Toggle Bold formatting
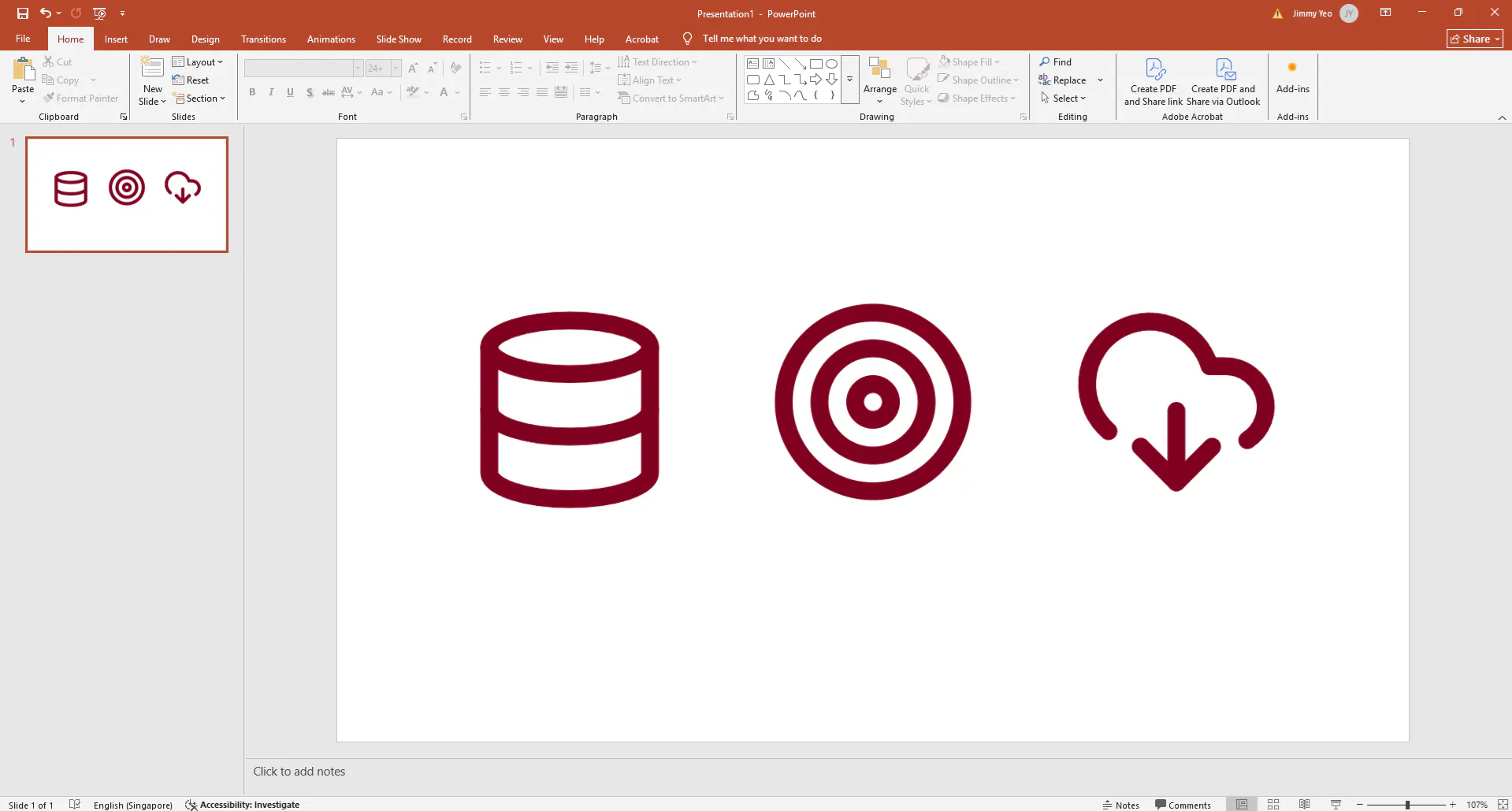 pos(252,92)
